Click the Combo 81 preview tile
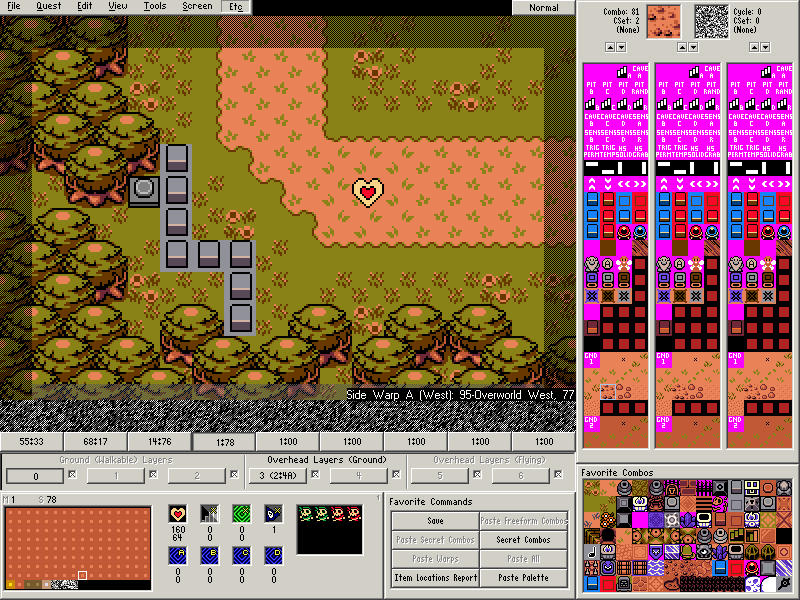800x600 pixels. pos(664,21)
